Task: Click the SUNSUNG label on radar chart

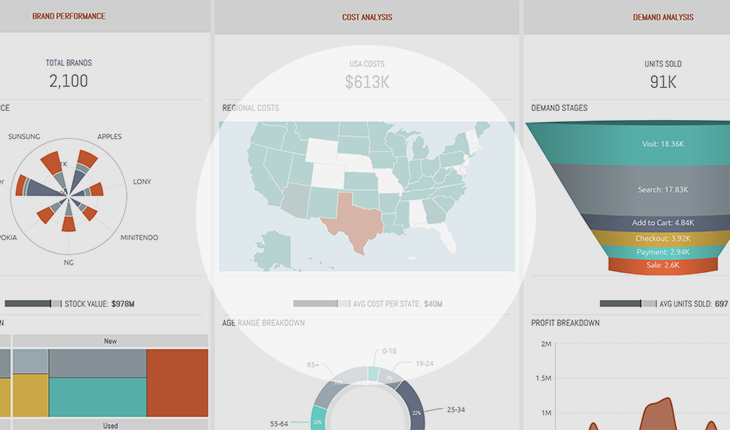Action: [x=24, y=136]
